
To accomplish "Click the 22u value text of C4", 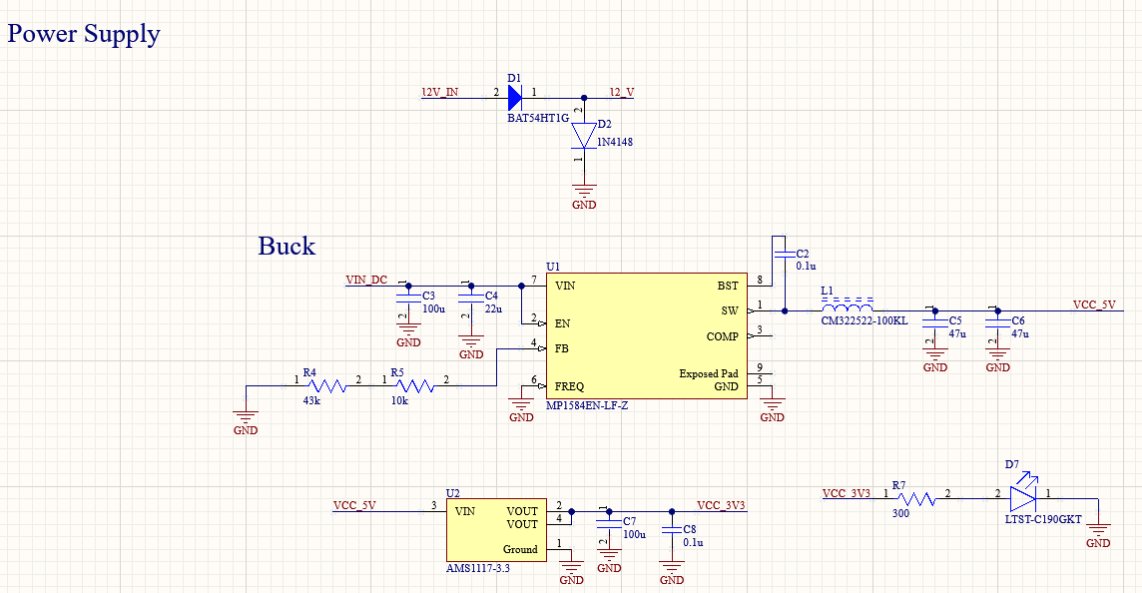I will tap(493, 309).
